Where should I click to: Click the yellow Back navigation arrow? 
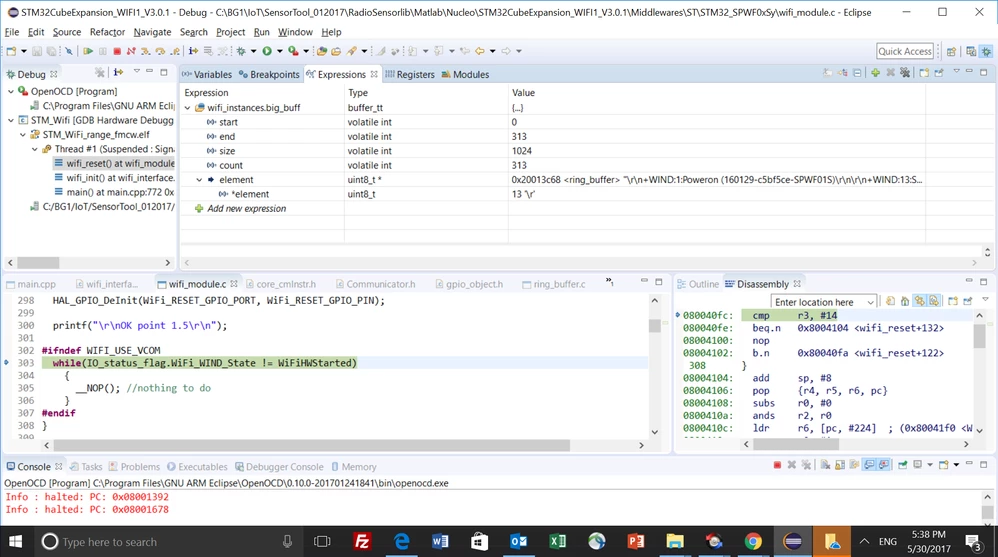click(x=480, y=51)
